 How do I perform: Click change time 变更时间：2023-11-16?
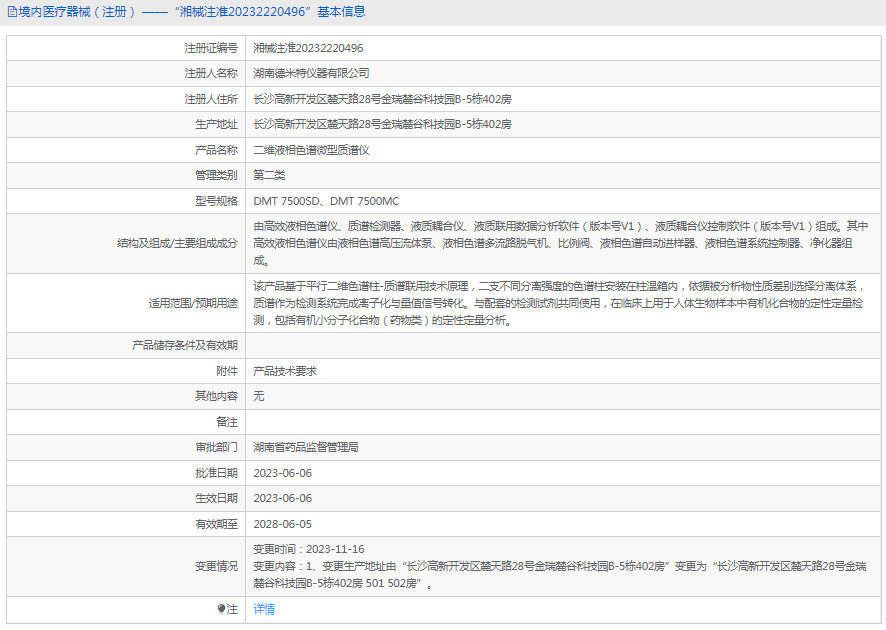click(309, 549)
